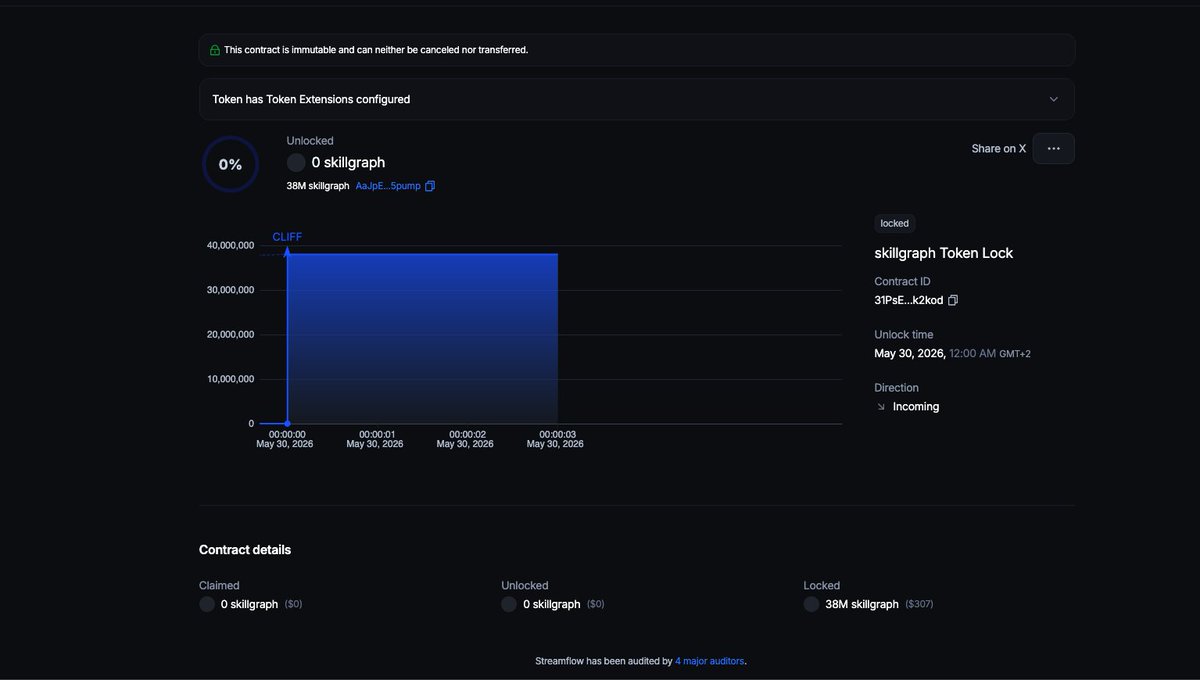Open the three-dot more options menu
The image size is (1200, 680).
coord(1053,148)
